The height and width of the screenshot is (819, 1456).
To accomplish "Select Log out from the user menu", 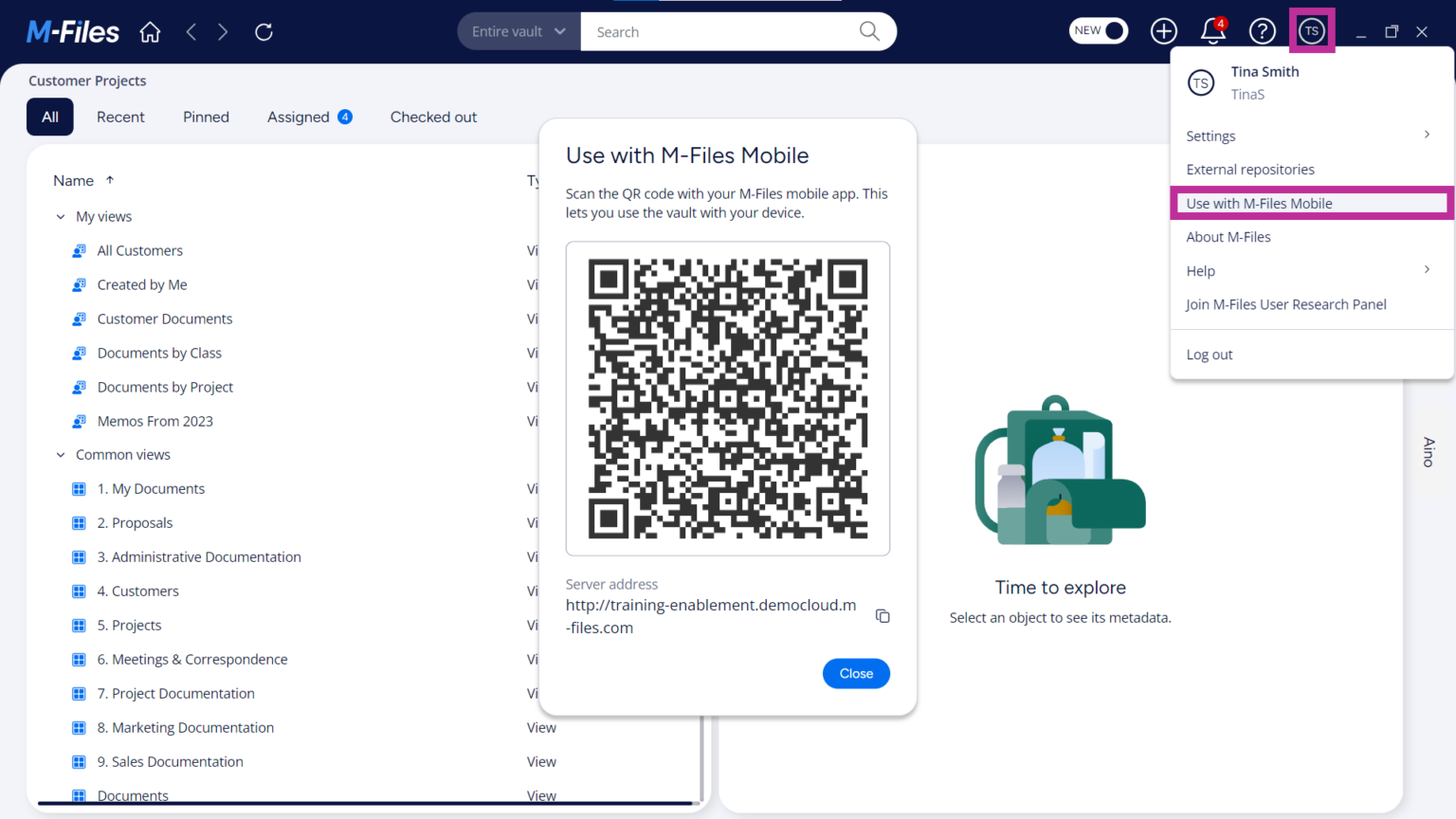I will [x=1210, y=354].
